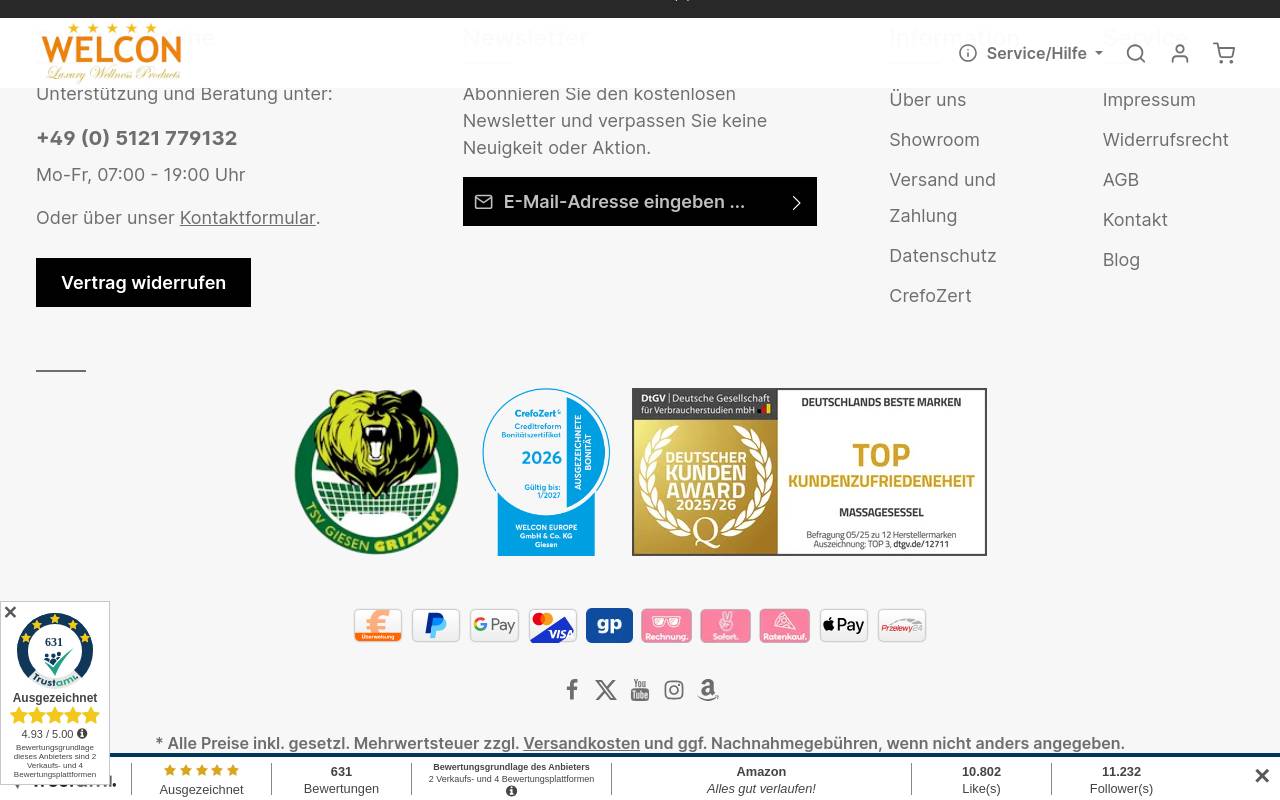Open the Versand und Zahlung link
Viewport: 1280px width, 800px height.
942,197
